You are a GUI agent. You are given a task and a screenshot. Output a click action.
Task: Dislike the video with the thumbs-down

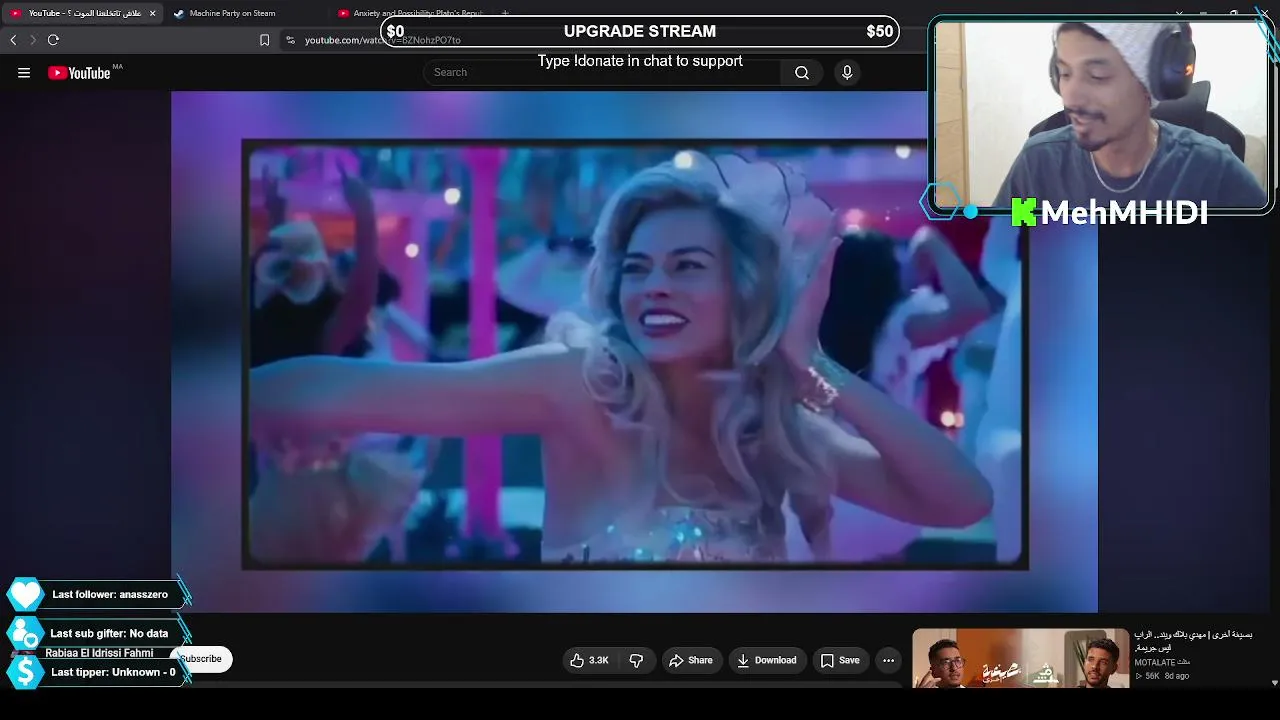point(636,660)
